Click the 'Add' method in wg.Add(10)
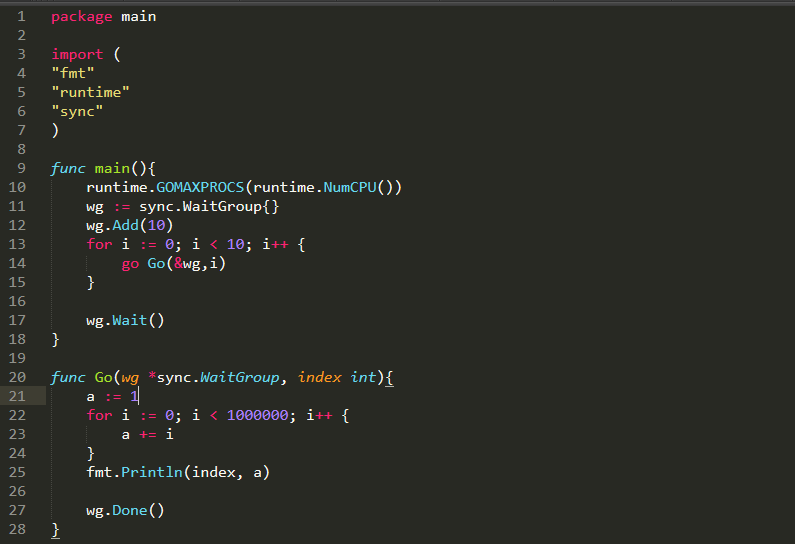 pyautogui.click(x=125, y=225)
